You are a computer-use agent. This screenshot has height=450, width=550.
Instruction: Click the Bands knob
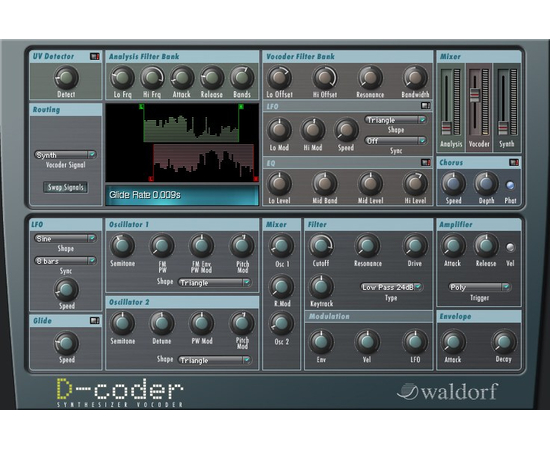[242, 78]
